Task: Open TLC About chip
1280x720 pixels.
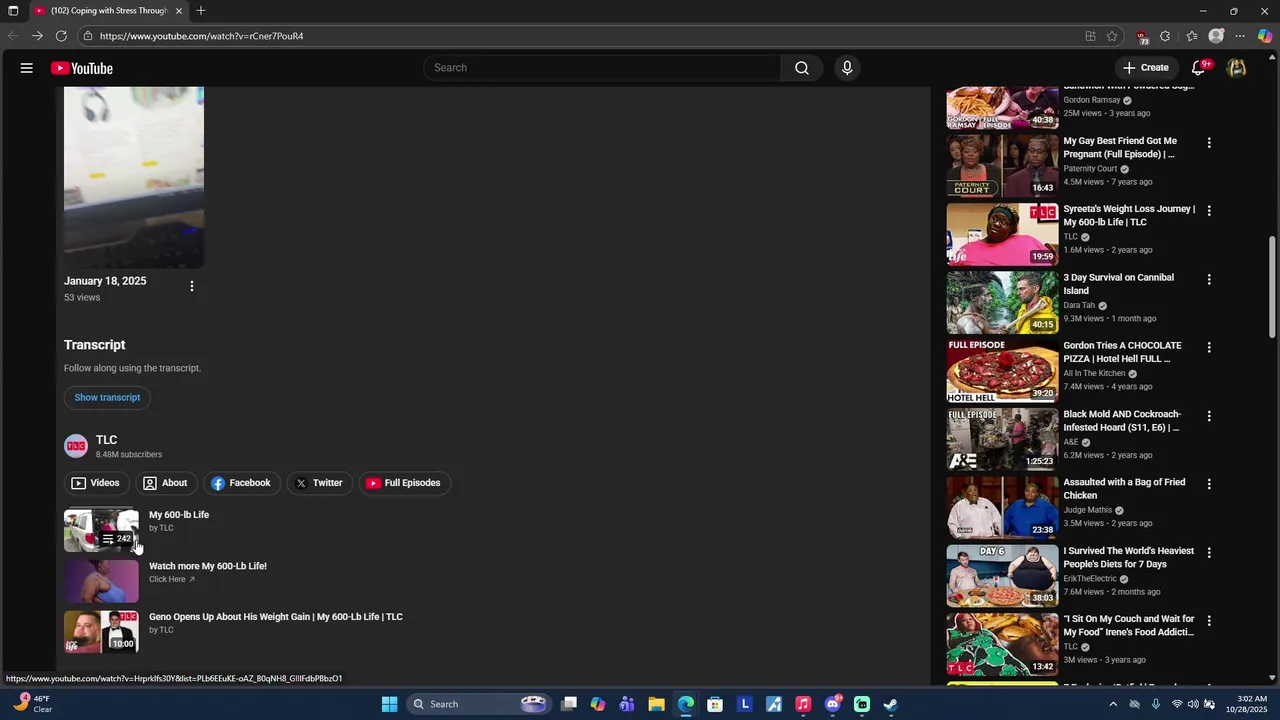Action: [165, 483]
